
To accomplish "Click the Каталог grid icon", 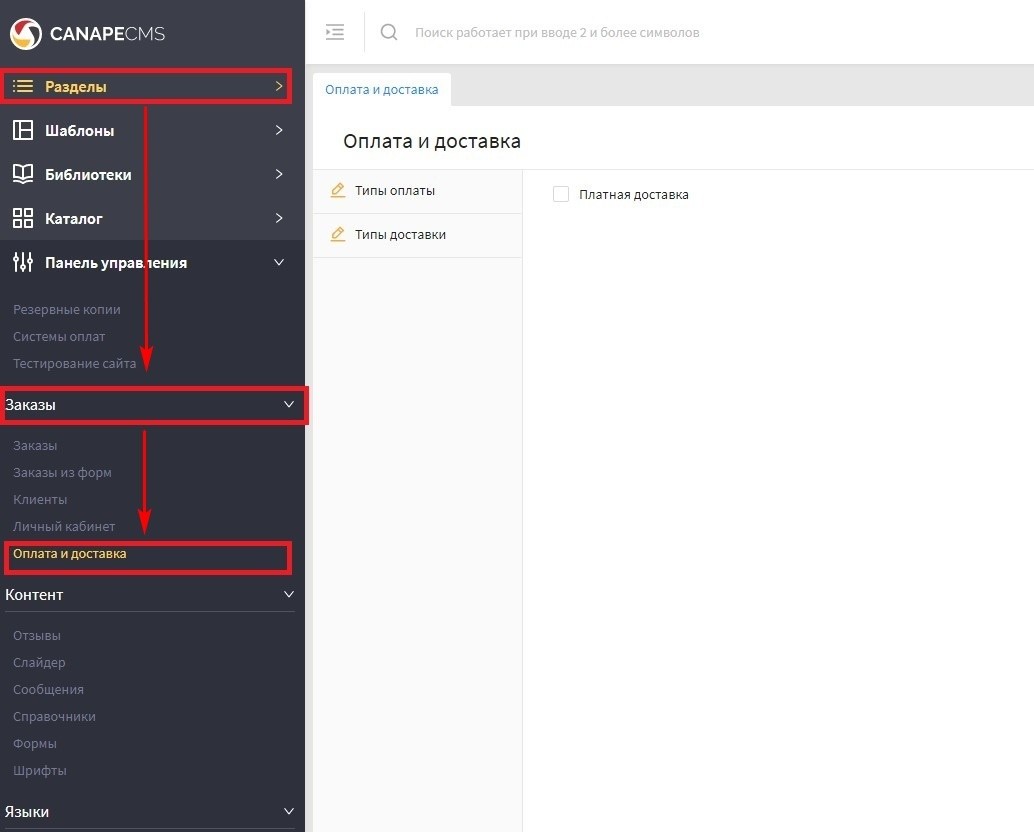I will [23, 218].
